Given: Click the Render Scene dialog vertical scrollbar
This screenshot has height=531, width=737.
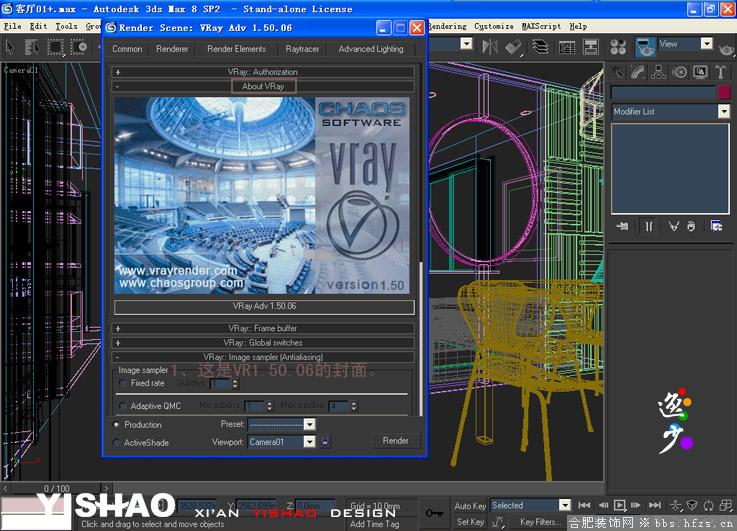Looking at the screenshot, I should (x=421, y=338).
